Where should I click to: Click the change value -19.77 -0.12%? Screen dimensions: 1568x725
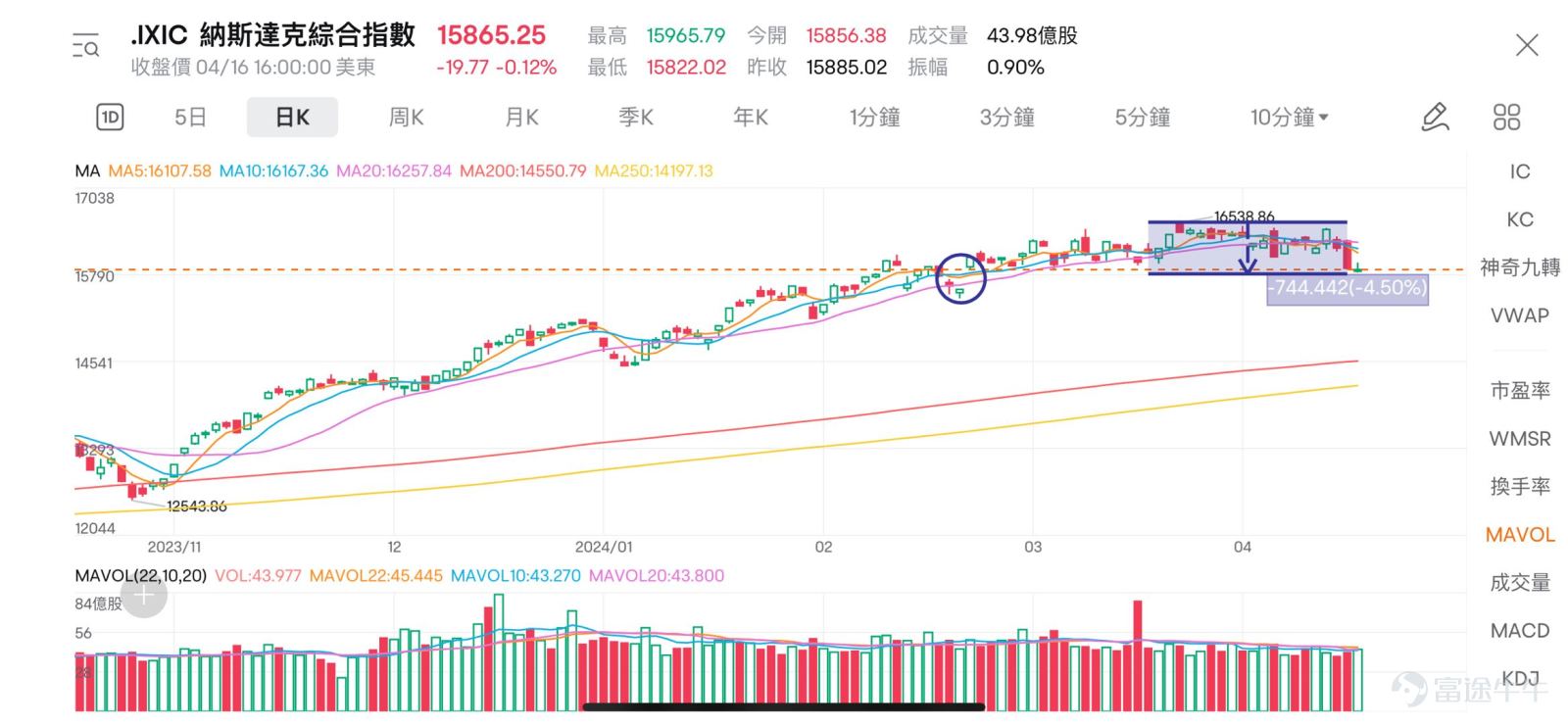click(497, 68)
